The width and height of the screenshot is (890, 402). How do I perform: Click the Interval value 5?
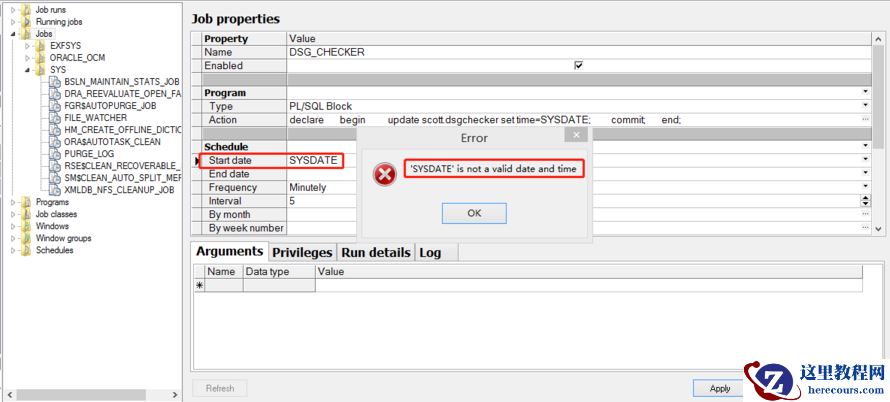pos(292,200)
